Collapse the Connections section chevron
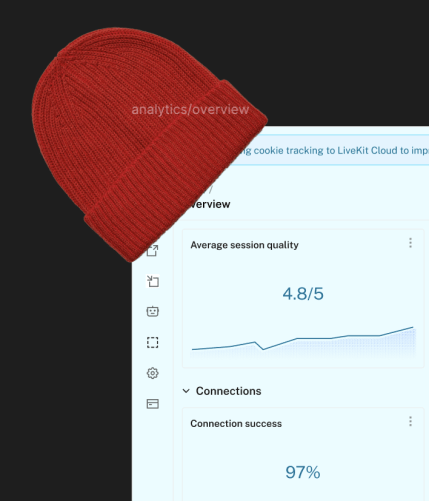The image size is (429, 501). [x=186, y=391]
